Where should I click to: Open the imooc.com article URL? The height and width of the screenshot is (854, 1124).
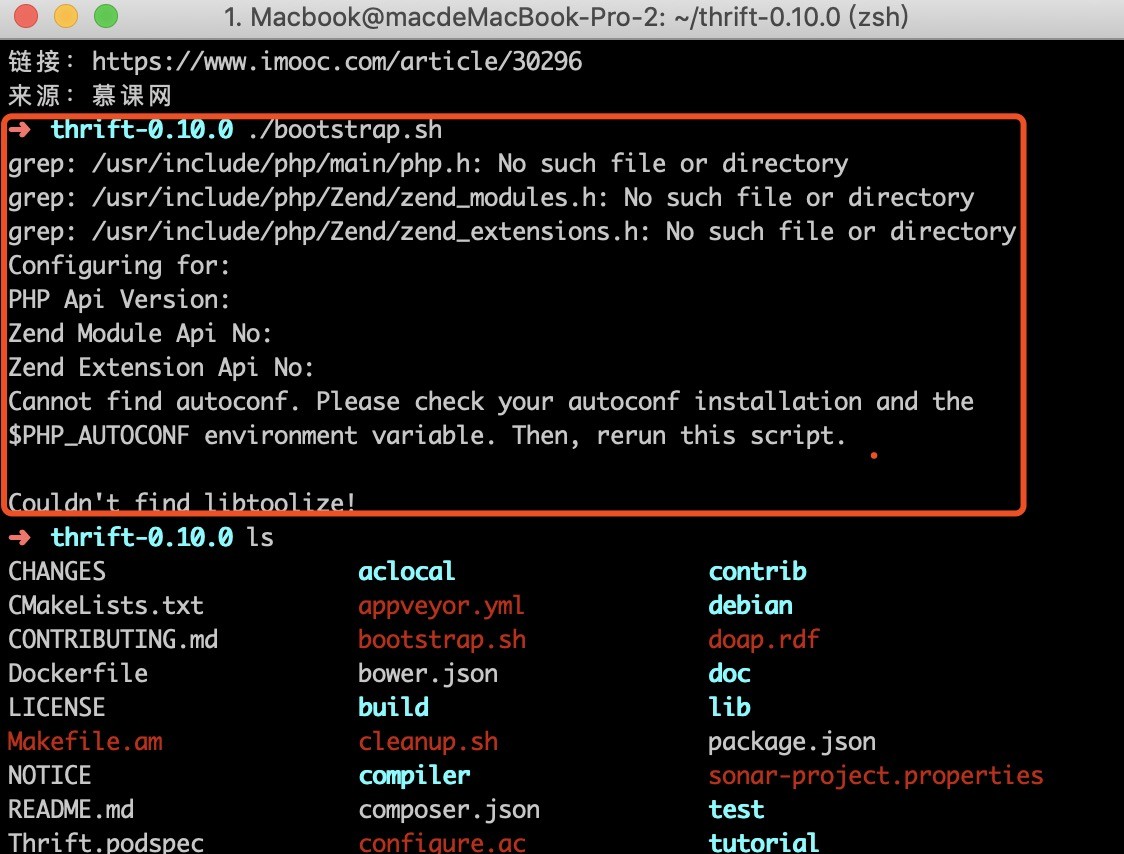click(x=337, y=62)
